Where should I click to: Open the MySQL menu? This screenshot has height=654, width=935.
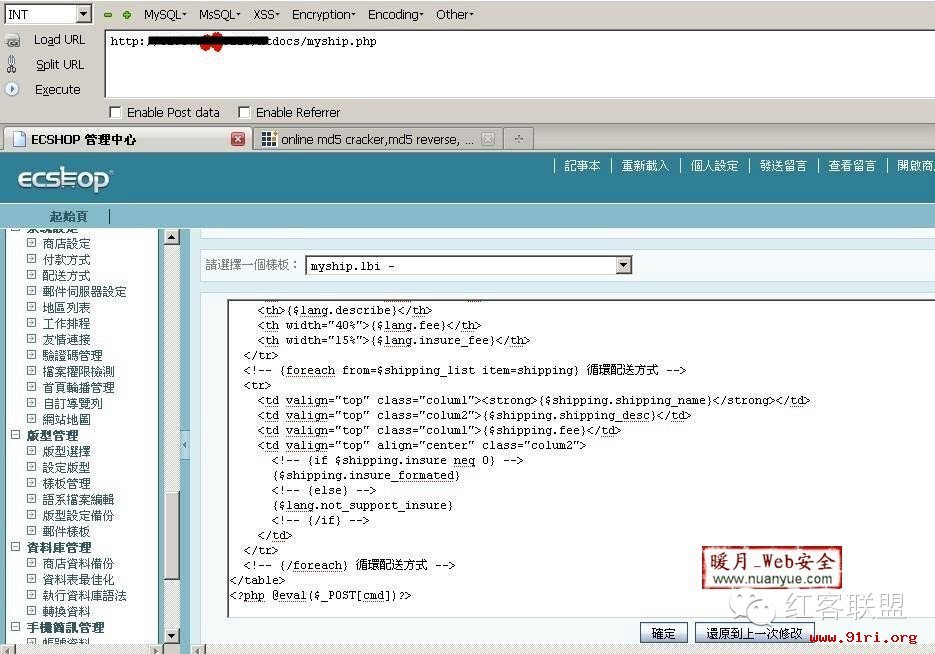pos(165,14)
